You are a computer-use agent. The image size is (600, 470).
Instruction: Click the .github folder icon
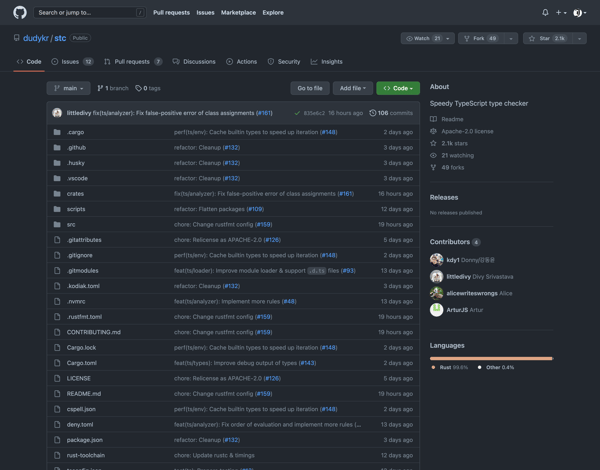click(57, 147)
